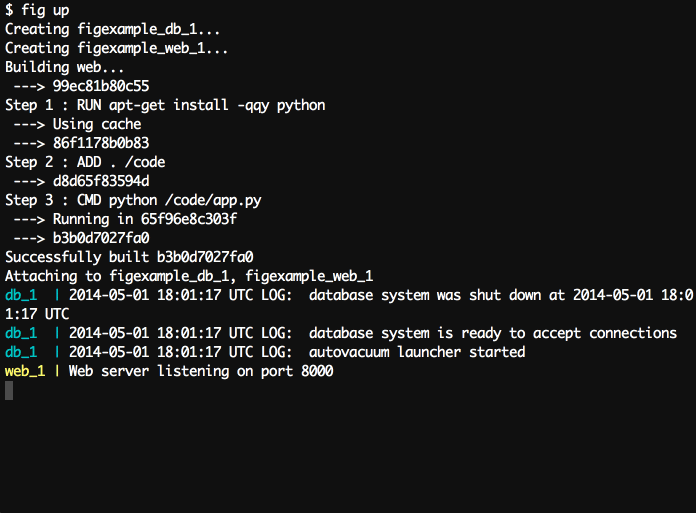Click the "Creating figexample_db_1..." line

coord(113,29)
